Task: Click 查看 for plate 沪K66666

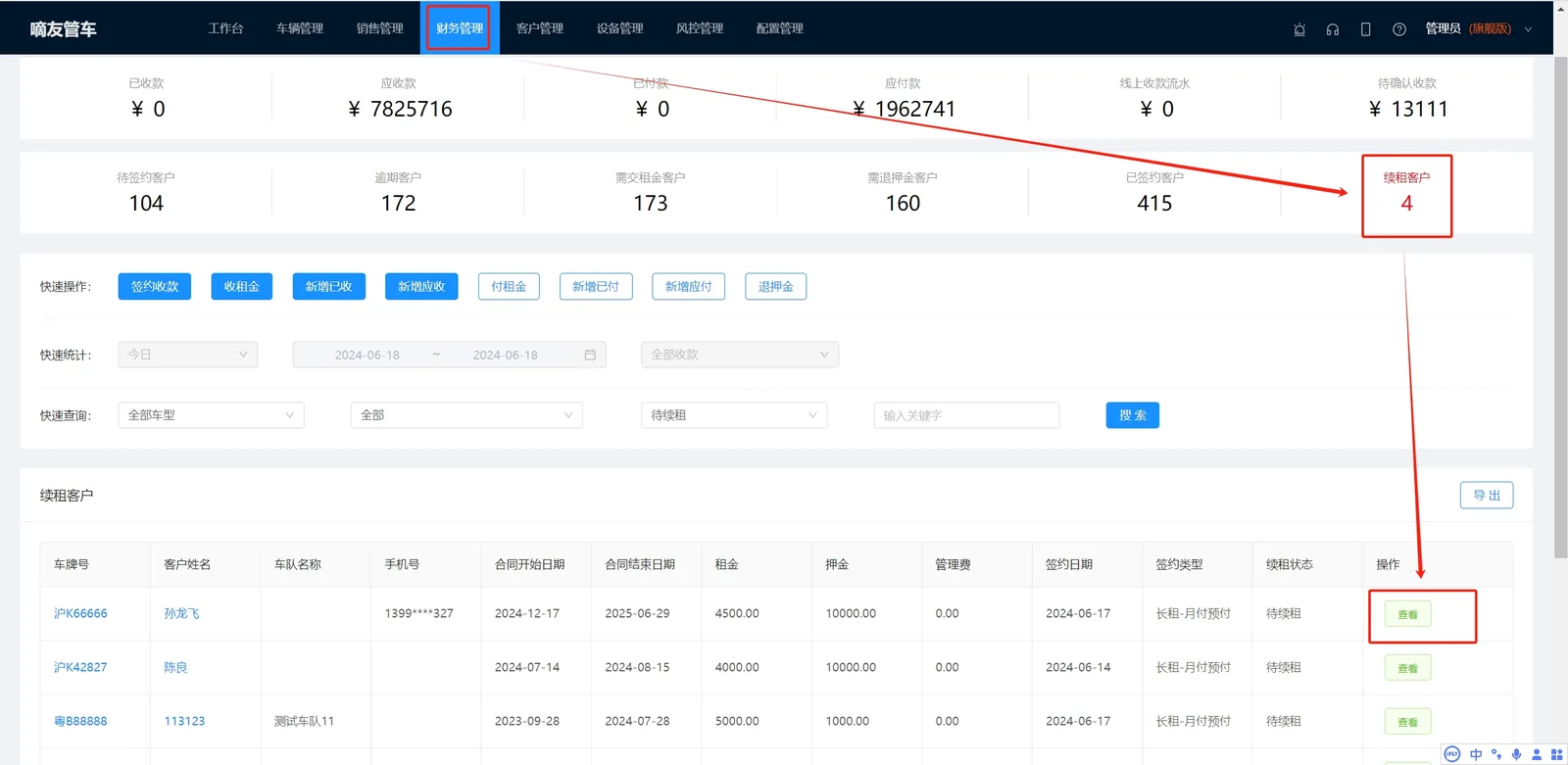Action: pyautogui.click(x=1408, y=614)
